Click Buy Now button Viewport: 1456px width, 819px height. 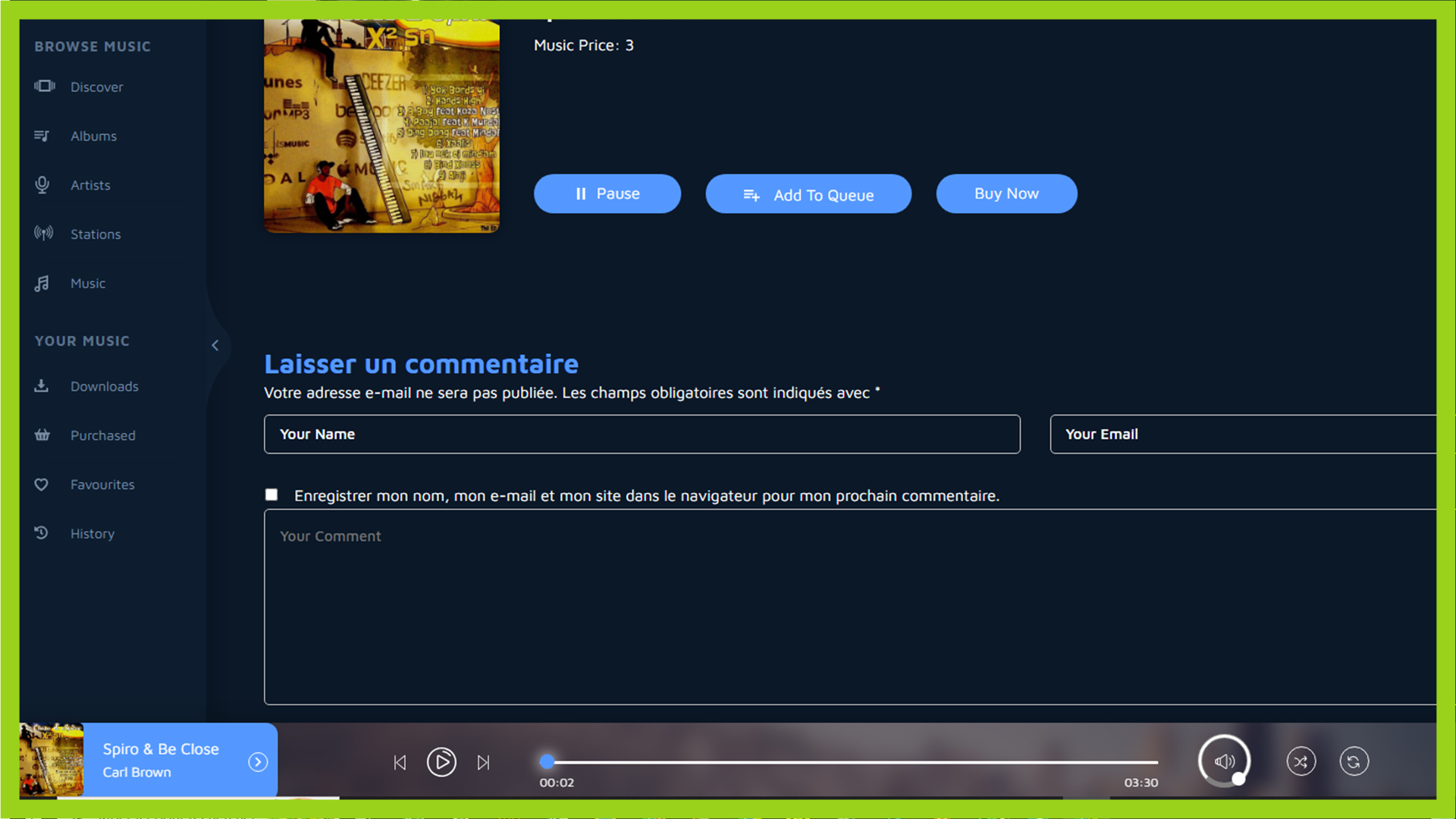point(1006,194)
